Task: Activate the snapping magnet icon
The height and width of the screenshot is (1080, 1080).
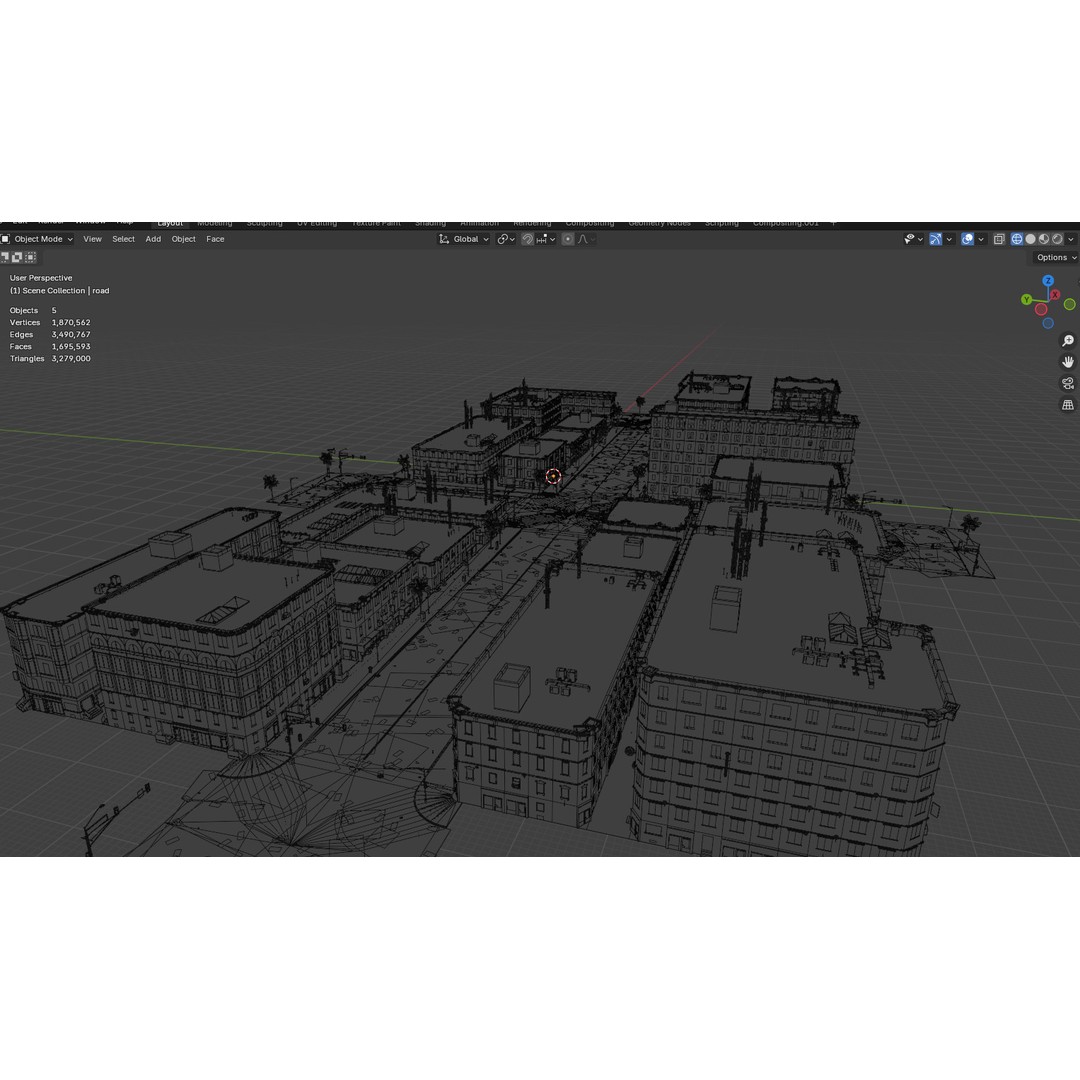Action: pyautogui.click(x=527, y=239)
